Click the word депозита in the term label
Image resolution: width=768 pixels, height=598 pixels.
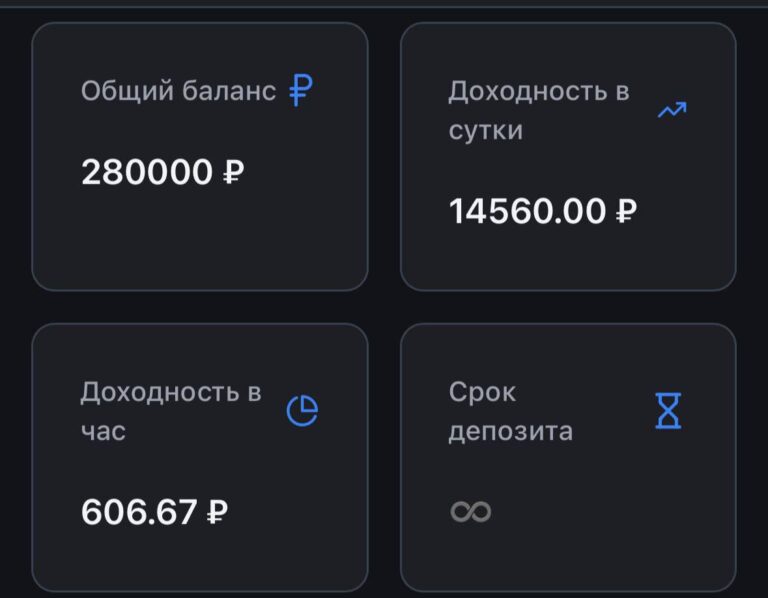pos(510,431)
